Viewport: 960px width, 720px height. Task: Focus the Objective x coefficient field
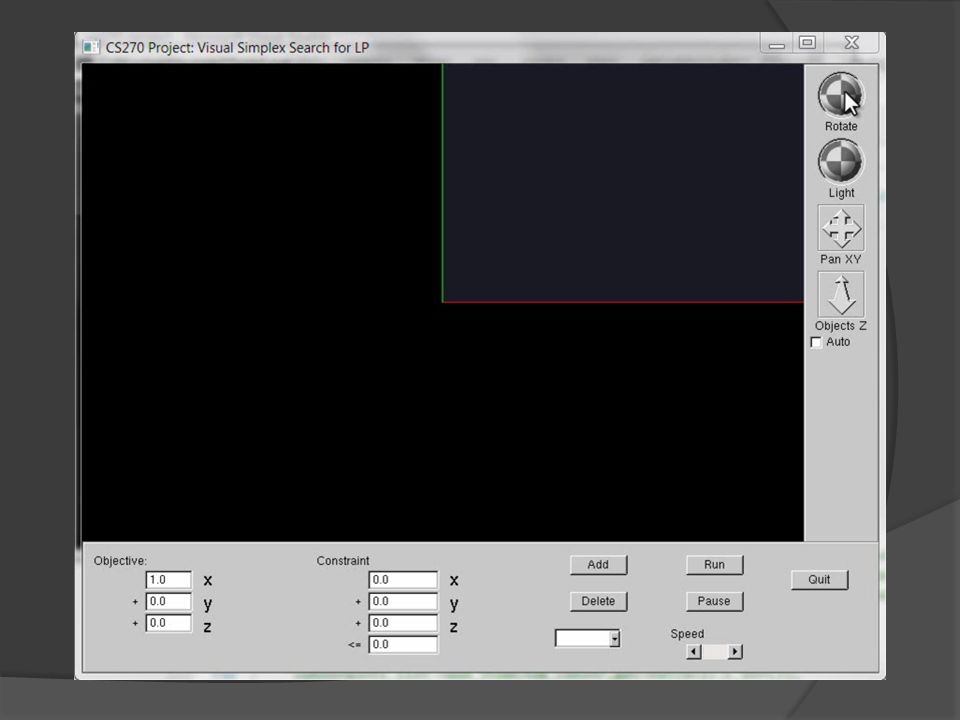point(168,580)
